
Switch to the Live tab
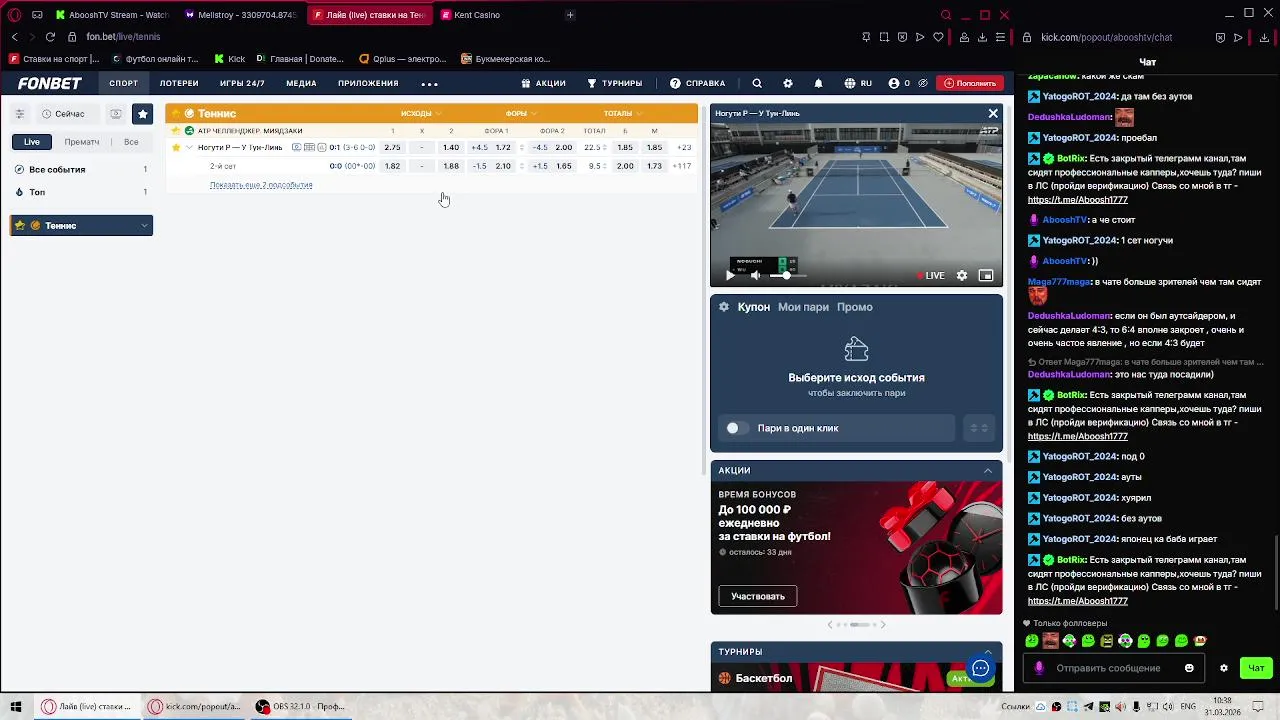(x=32, y=142)
